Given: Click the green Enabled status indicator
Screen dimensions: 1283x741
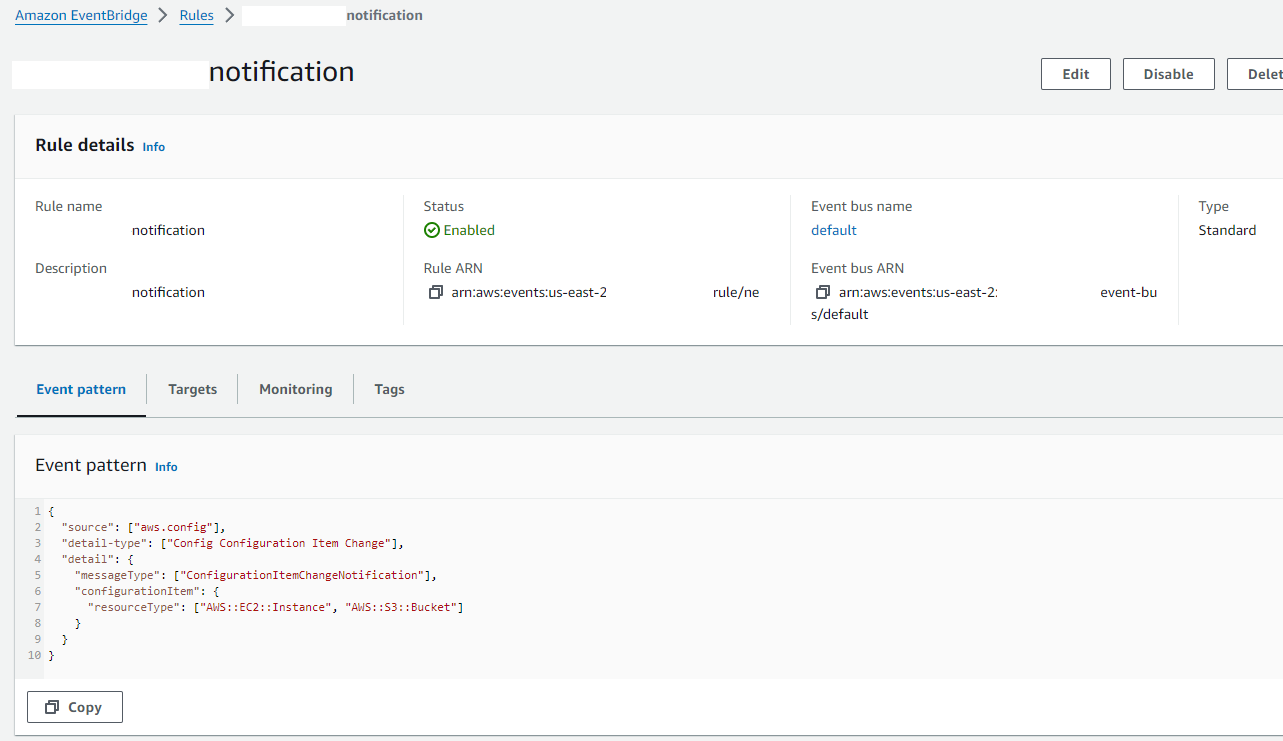Looking at the screenshot, I should pos(459,230).
